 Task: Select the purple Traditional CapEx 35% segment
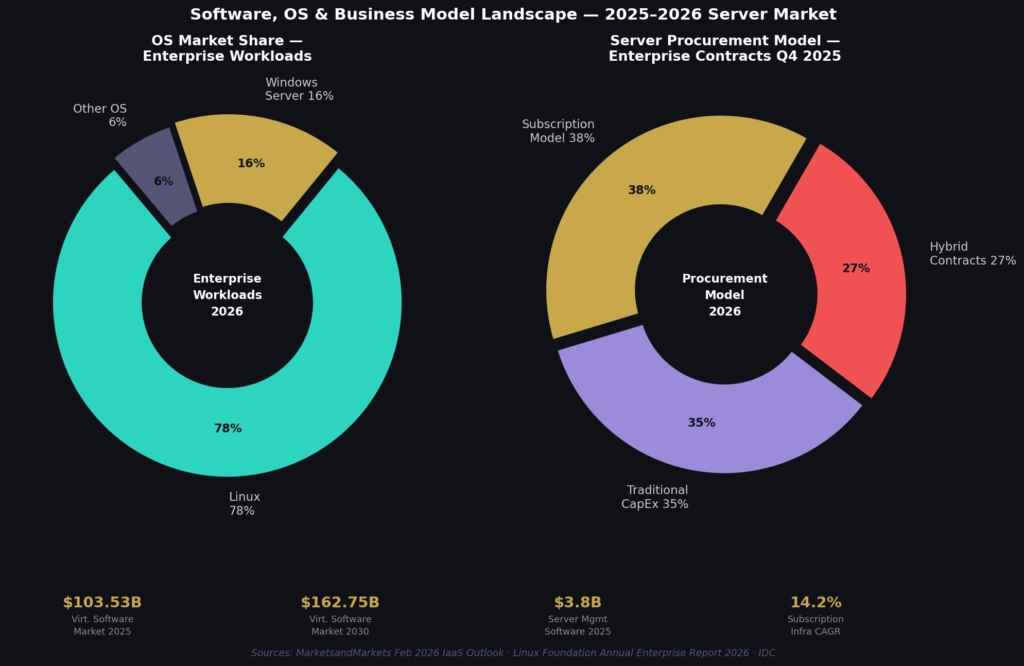[702, 421]
